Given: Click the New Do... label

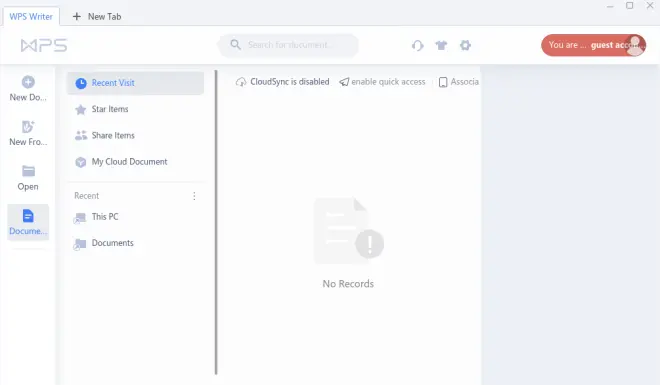Looking at the screenshot, I should 28,97.
